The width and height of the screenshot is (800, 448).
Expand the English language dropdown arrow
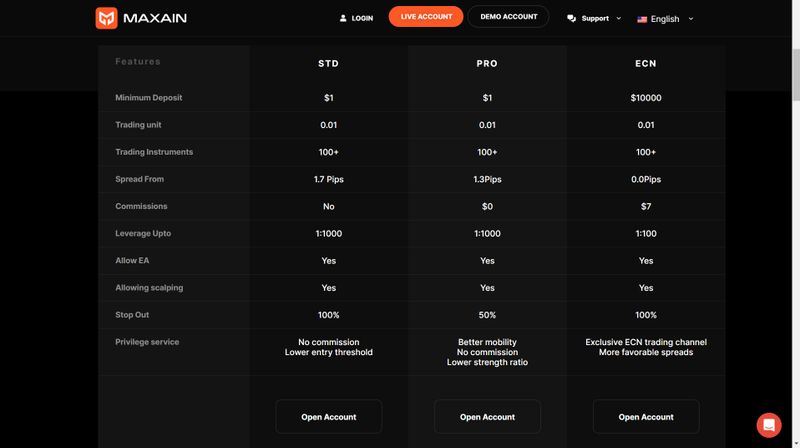pyautogui.click(x=691, y=19)
